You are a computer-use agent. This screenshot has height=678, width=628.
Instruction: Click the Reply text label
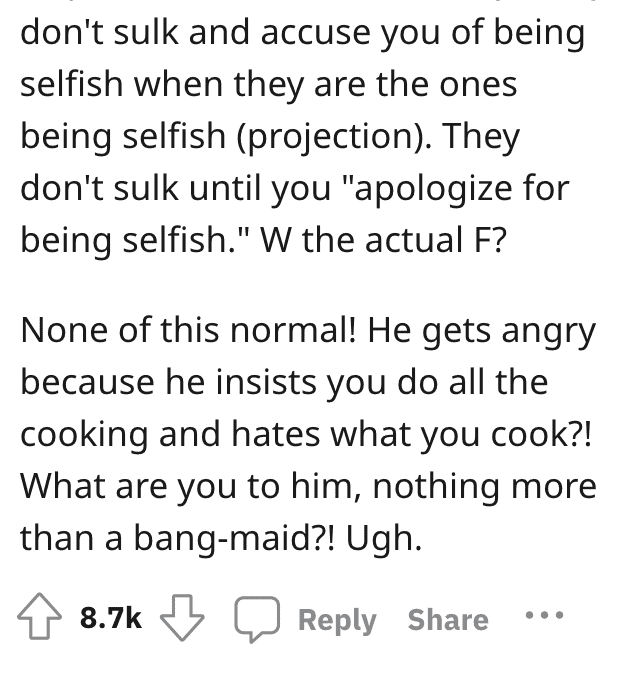tap(337, 620)
